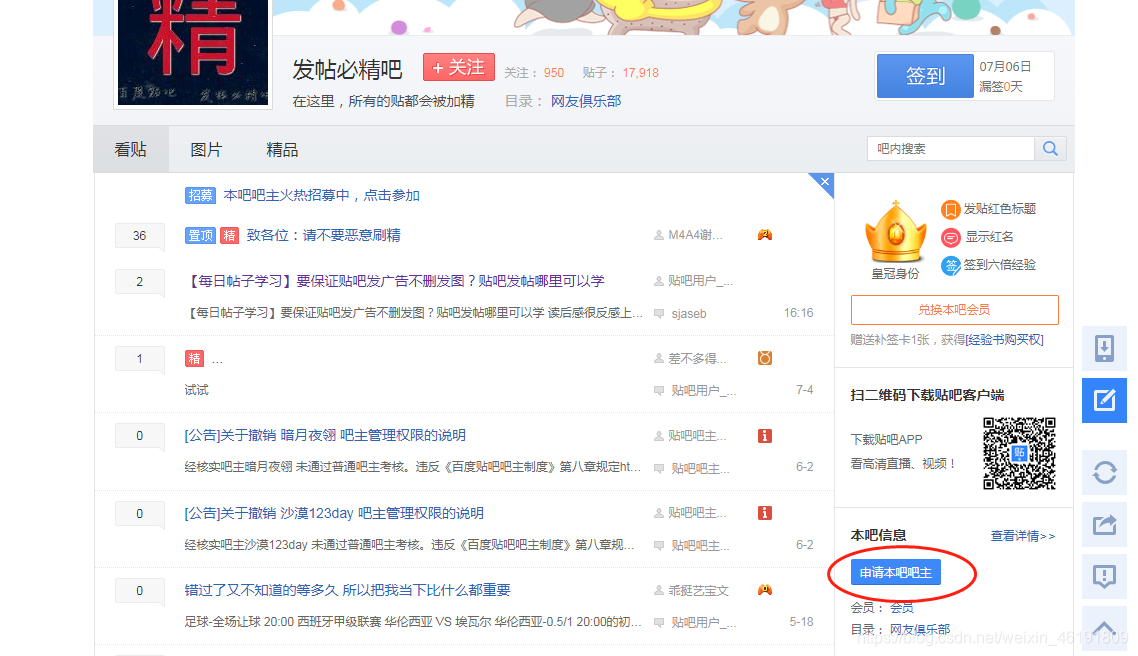Click last replier sjaseb
Image resolution: width=1138 pixels, height=656 pixels.
pos(689,313)
